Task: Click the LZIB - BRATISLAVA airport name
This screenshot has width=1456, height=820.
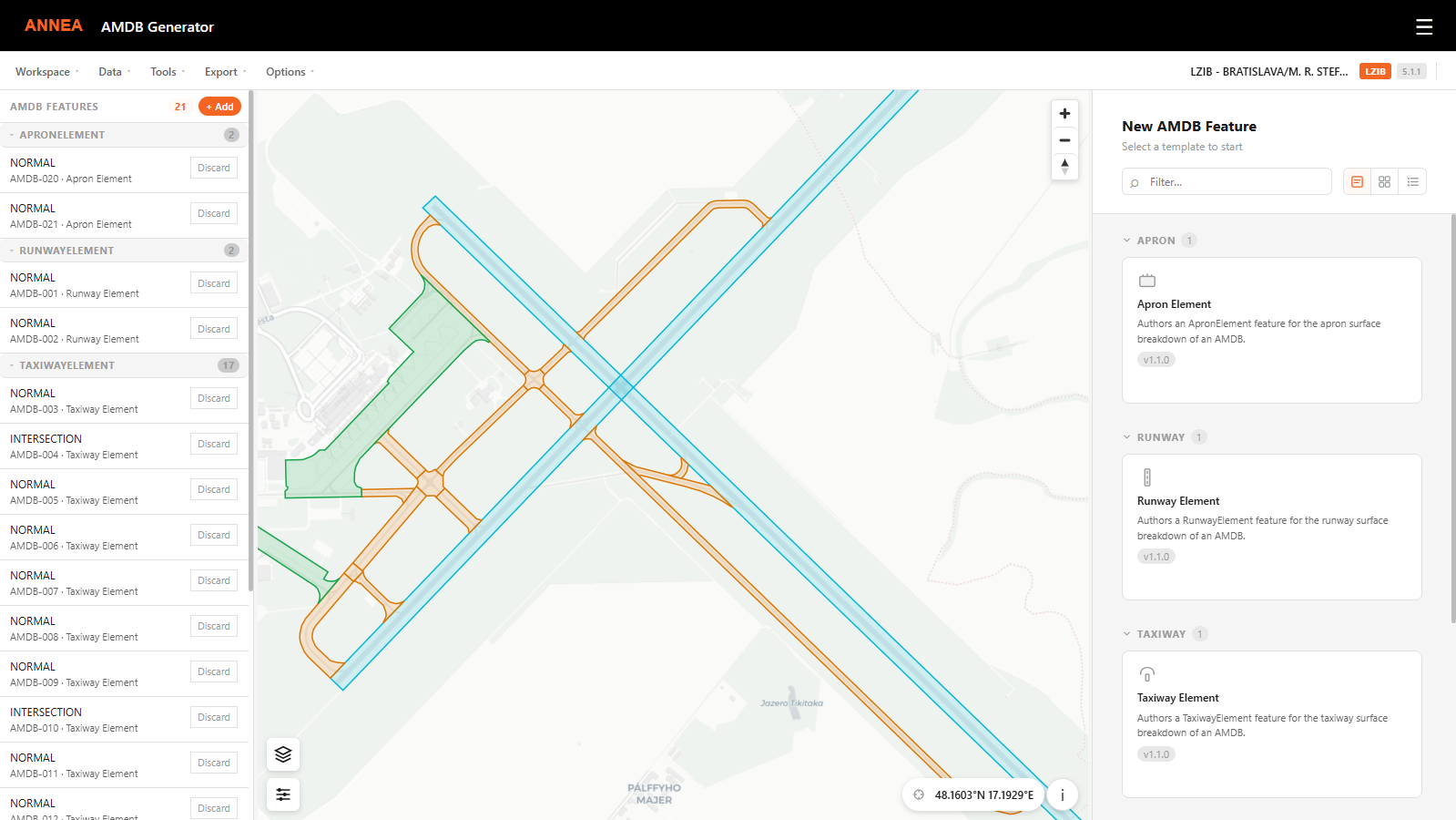Action: pos(1269,71)
